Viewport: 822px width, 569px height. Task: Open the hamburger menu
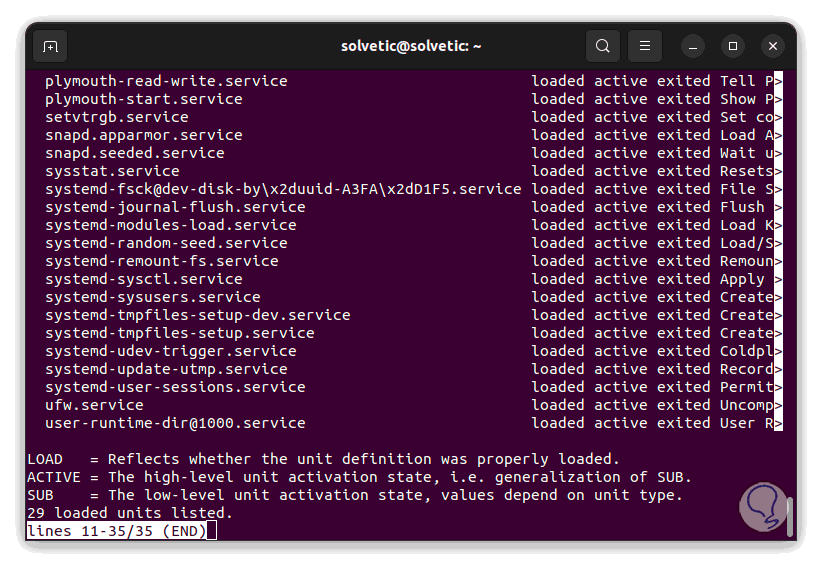(645, 46)
